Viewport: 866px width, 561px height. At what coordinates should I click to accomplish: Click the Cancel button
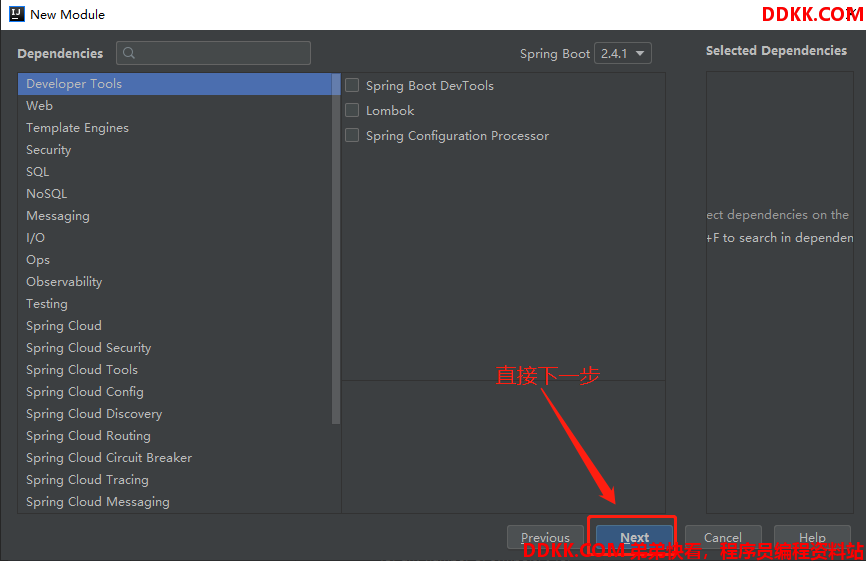coord(723,537)
